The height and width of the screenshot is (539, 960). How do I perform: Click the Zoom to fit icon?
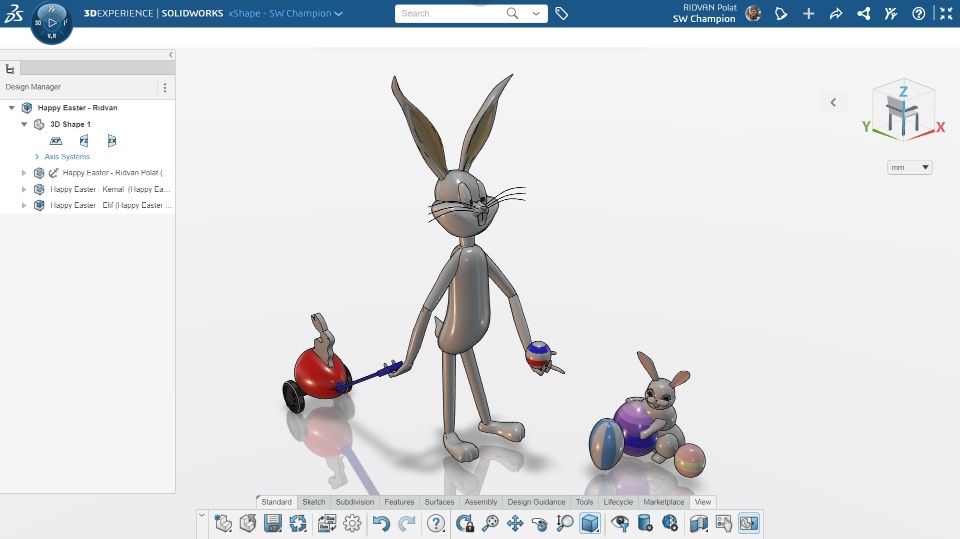click(x=490, y=523)
